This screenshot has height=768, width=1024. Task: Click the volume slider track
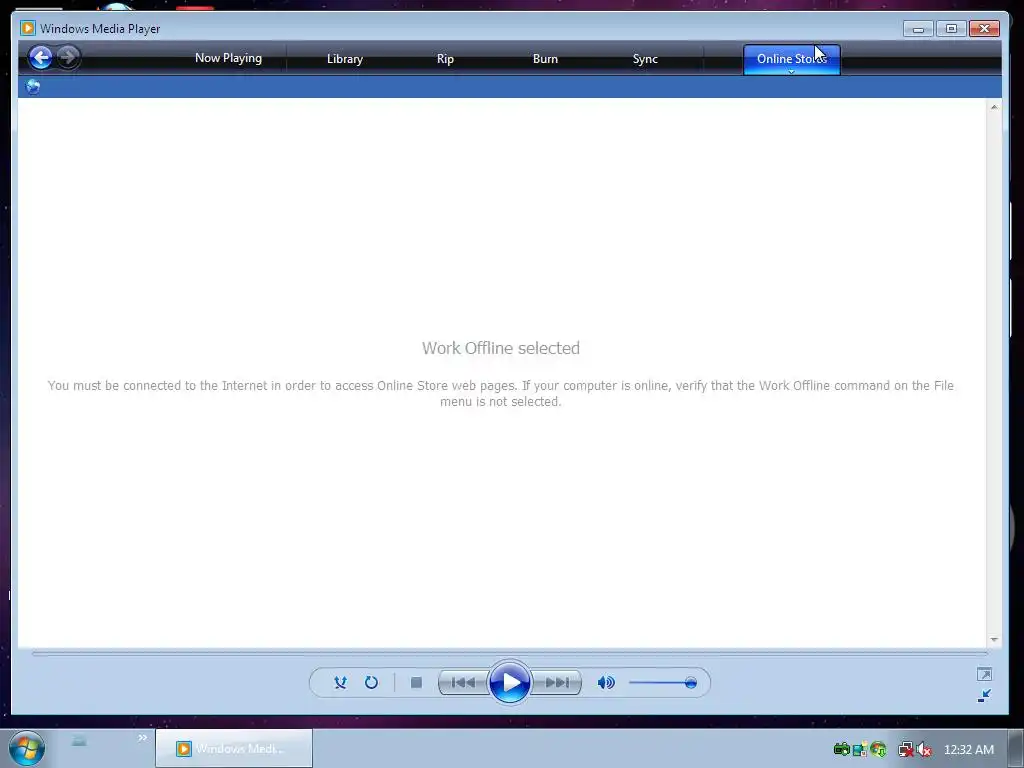coord(661,683)
